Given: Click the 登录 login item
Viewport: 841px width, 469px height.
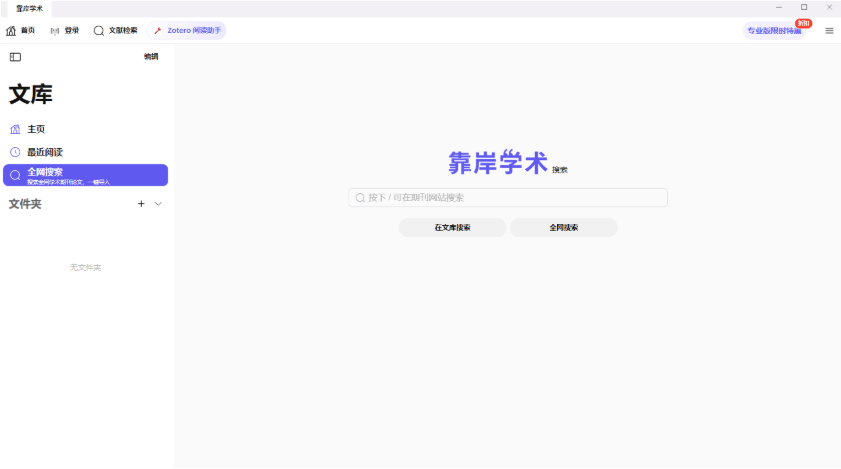Looking at the screenshot, I should tap(65, 31).
